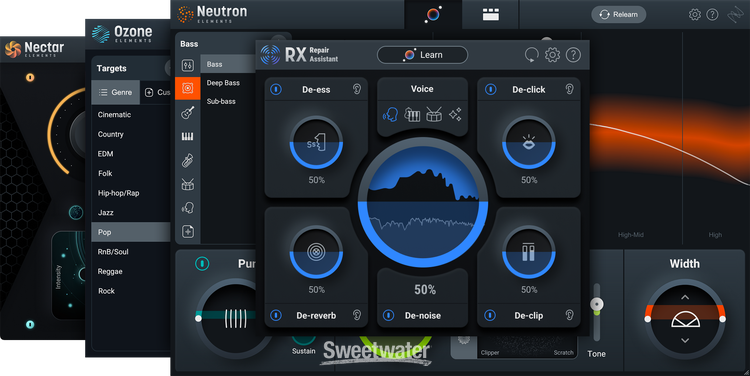The width and height of the screenshot is (750, 376).
Task: Listen to De-clip via ear icon
Action: tap(569, 315)
